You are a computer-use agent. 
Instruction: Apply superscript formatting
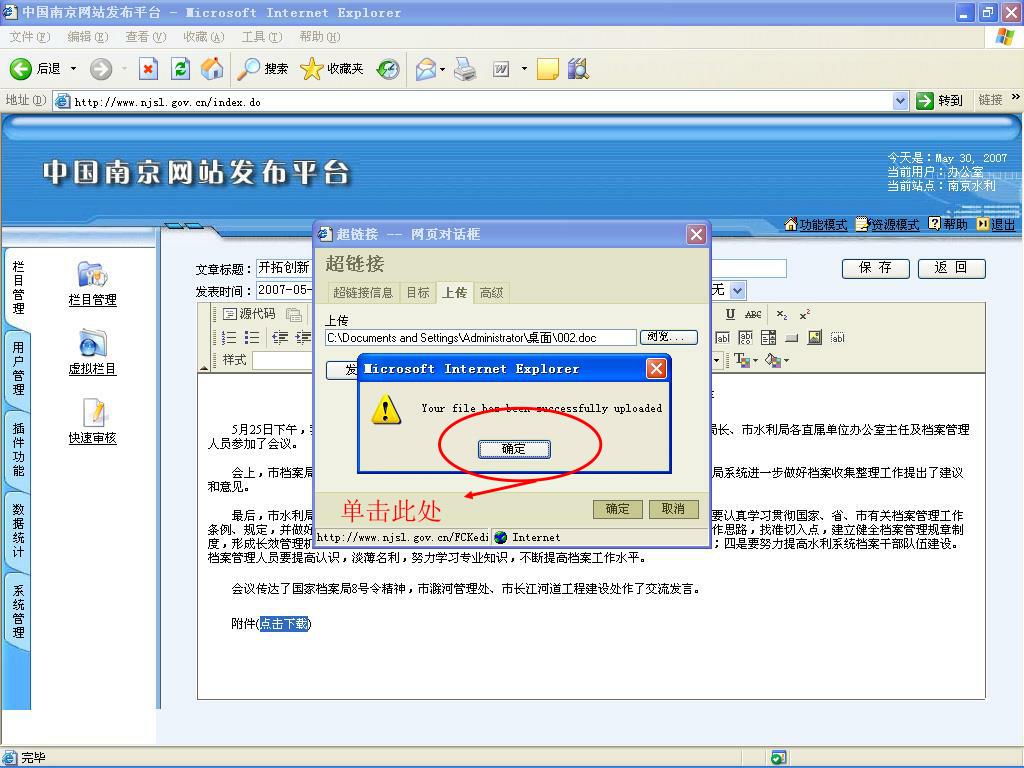click(805, 314)
